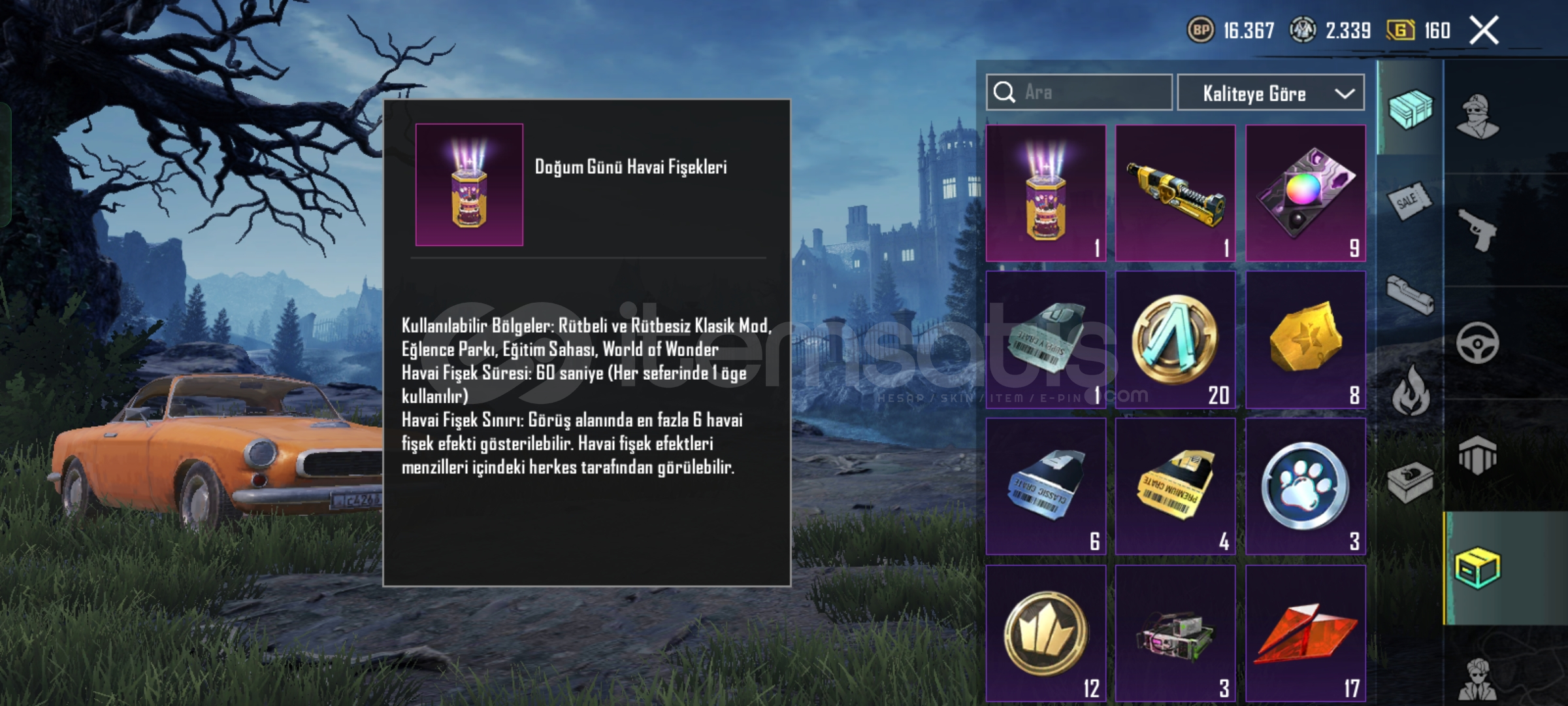Select the rainbow color card item

pyautogui.click(x=1305, y=193)
